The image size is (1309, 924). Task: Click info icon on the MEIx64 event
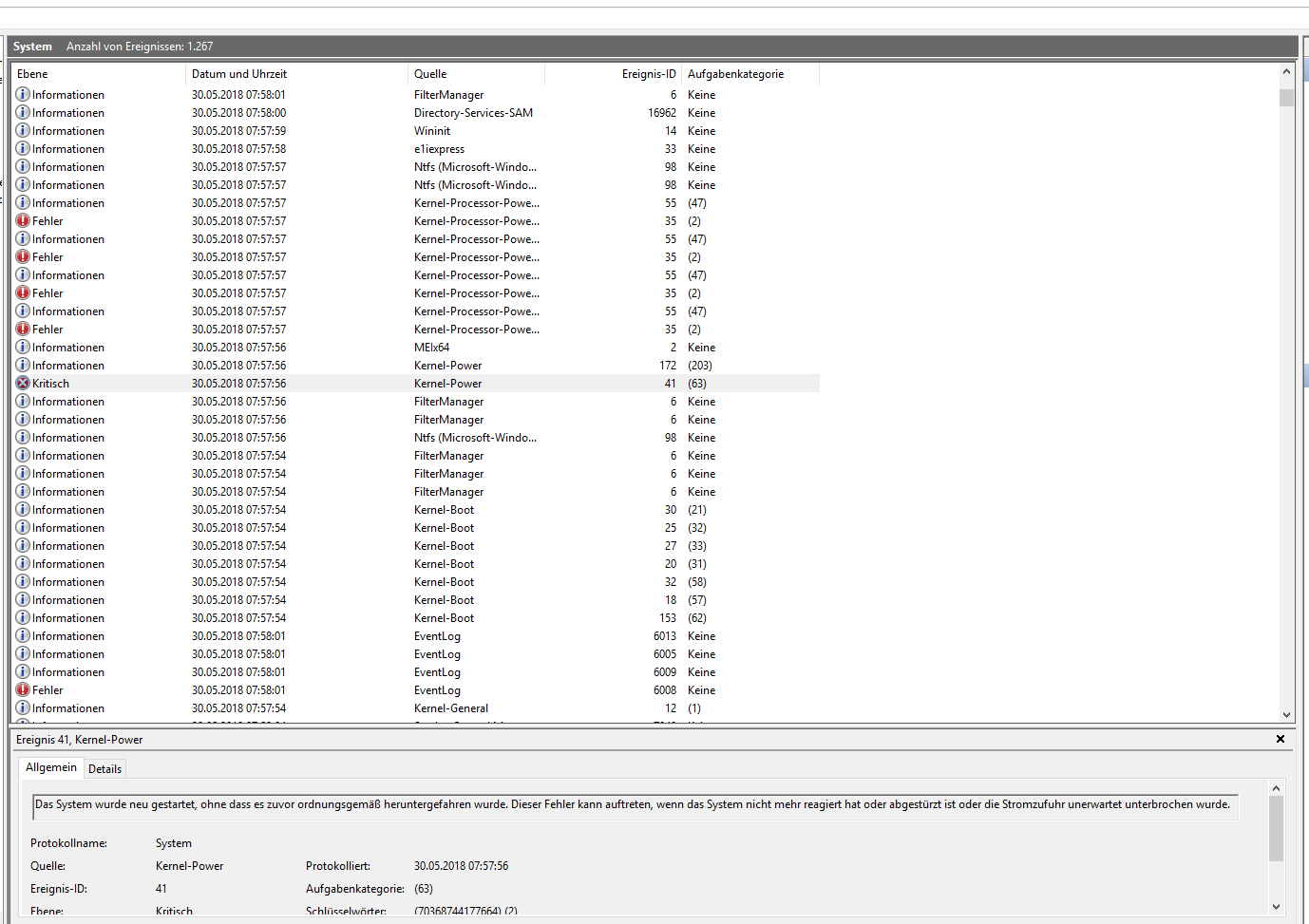(22, 347)
